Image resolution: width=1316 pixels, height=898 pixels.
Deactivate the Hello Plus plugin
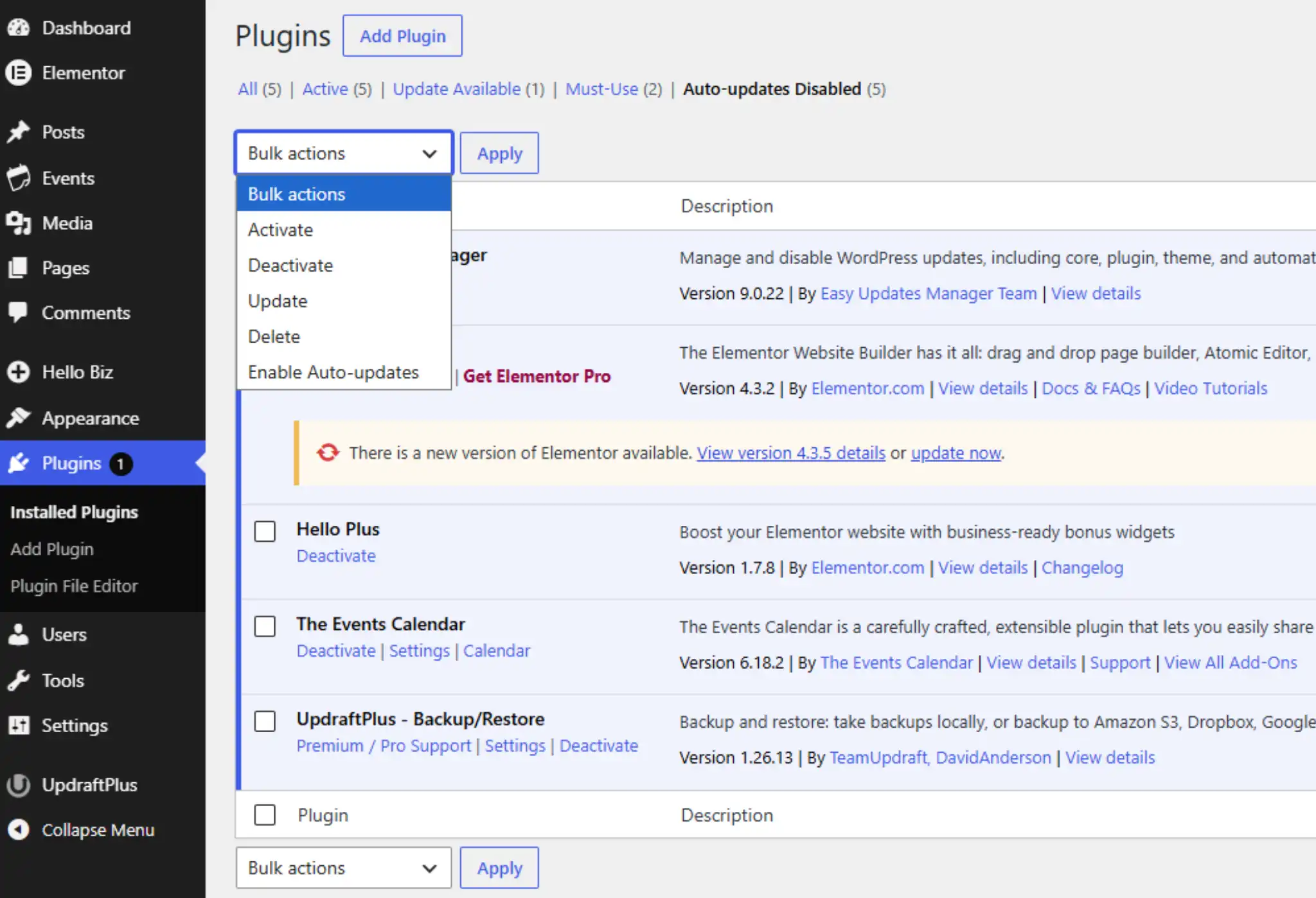click(336, 555)
